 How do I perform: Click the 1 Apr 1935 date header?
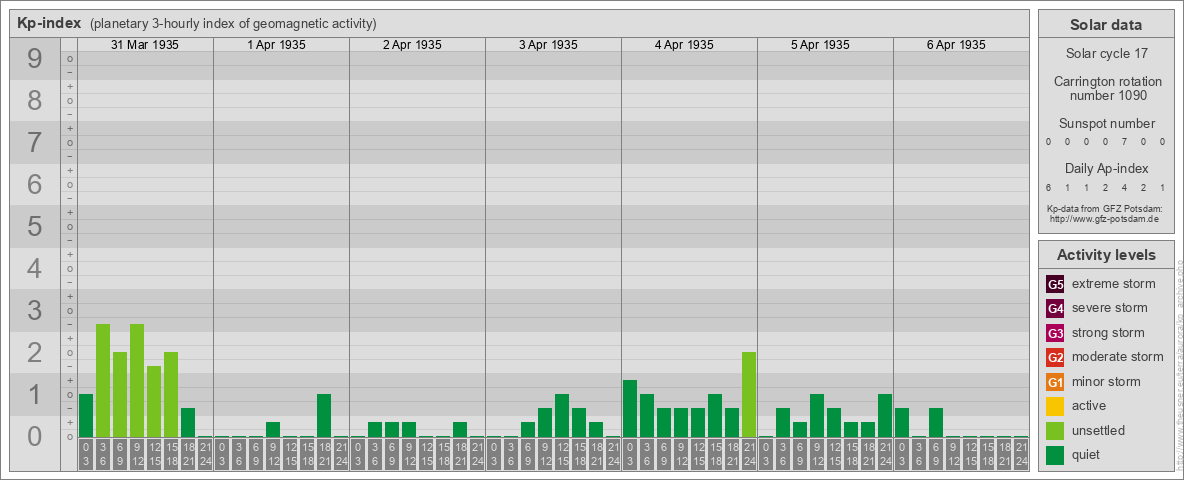pos(276,45)
